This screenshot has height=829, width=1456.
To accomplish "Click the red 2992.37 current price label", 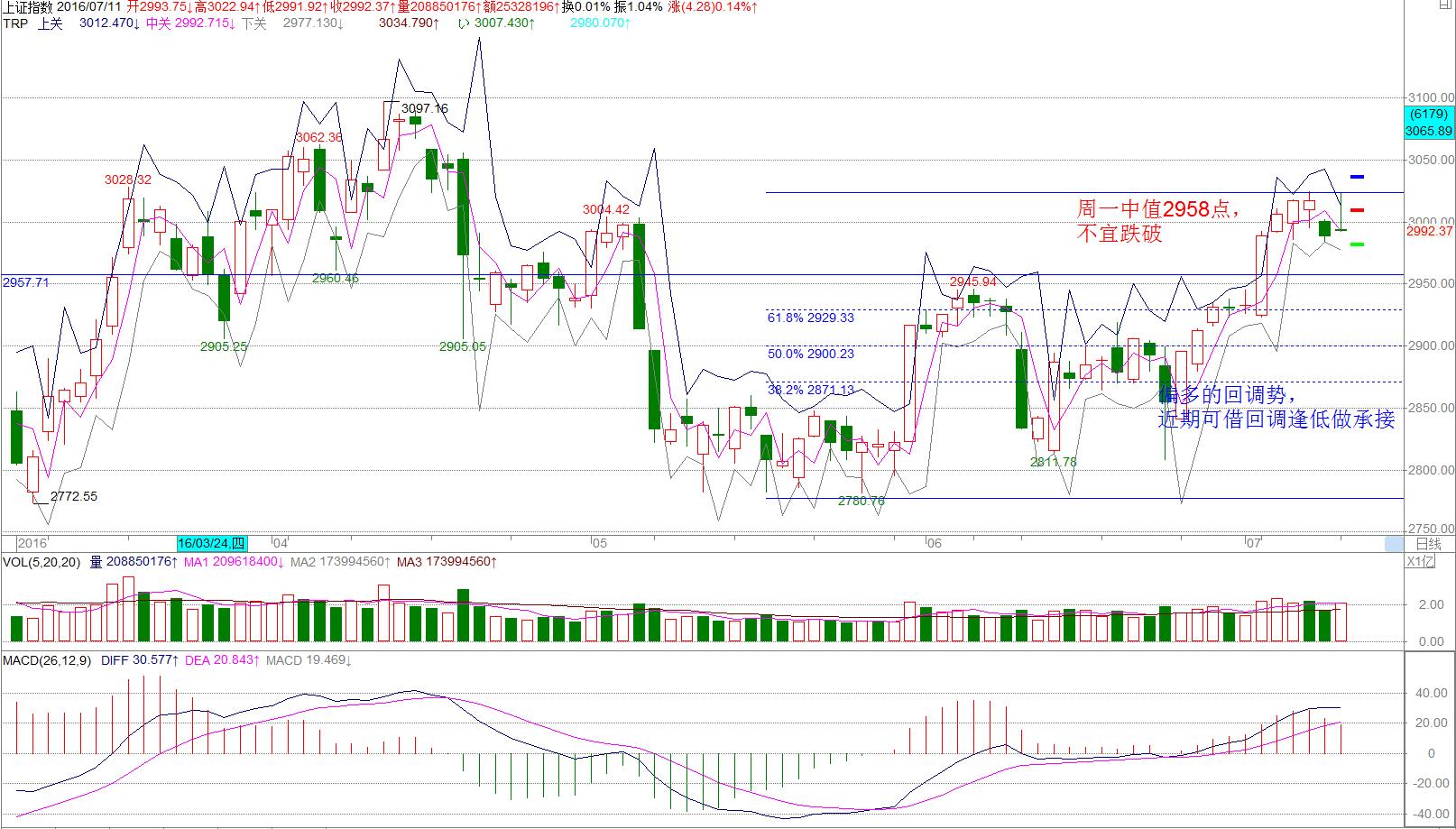I will coord(1430,231).
